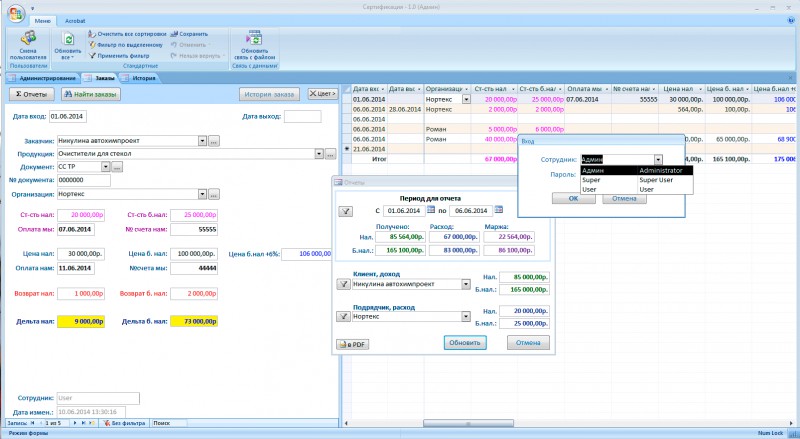800x439 pixels.
Task: Click the ellipsis button next to Документ
Action: coord(117,167)
